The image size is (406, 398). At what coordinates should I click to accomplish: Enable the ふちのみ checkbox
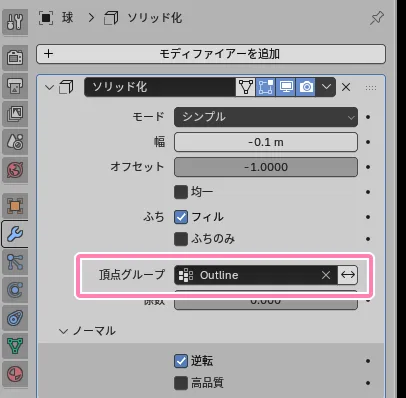click(x=181, y=239)
